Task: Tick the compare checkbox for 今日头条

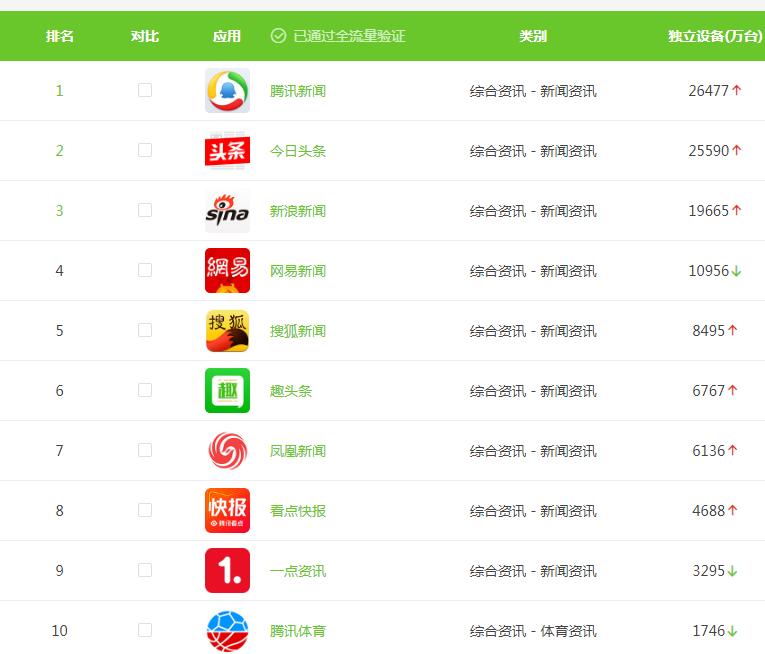Action: coord(145,150)
